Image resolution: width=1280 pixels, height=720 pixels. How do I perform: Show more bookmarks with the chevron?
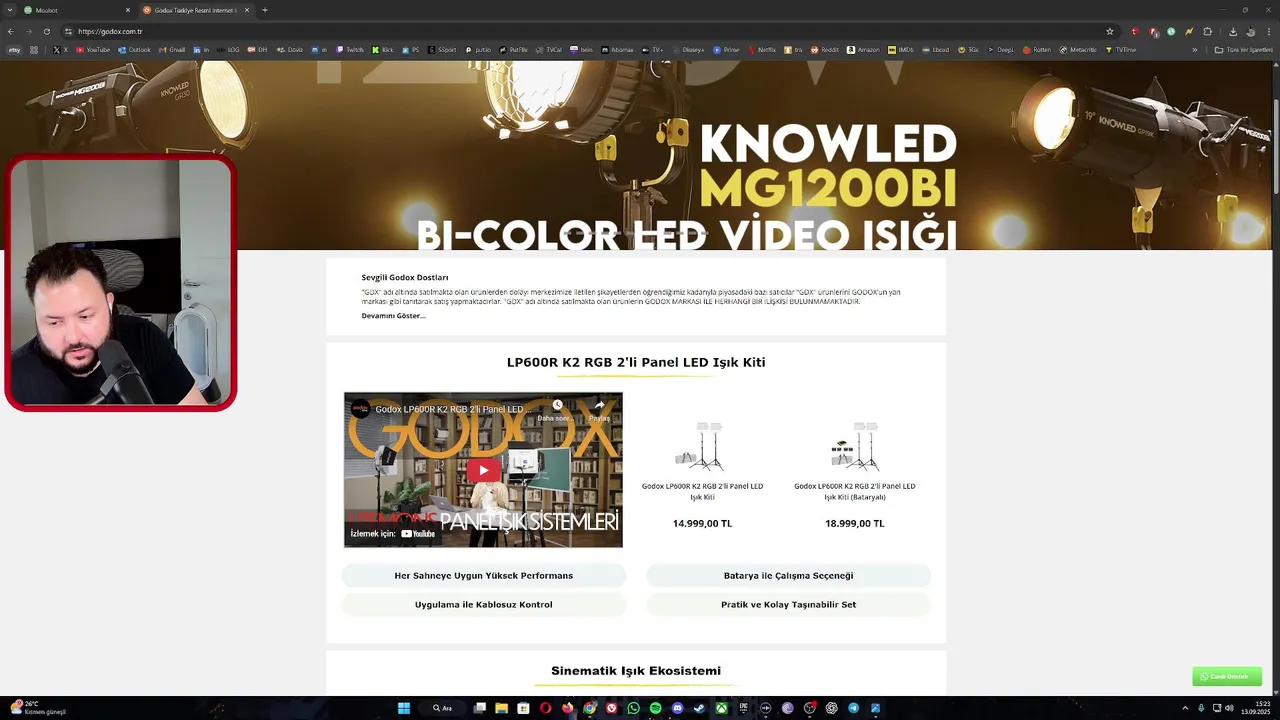[x=1194, y=49]
